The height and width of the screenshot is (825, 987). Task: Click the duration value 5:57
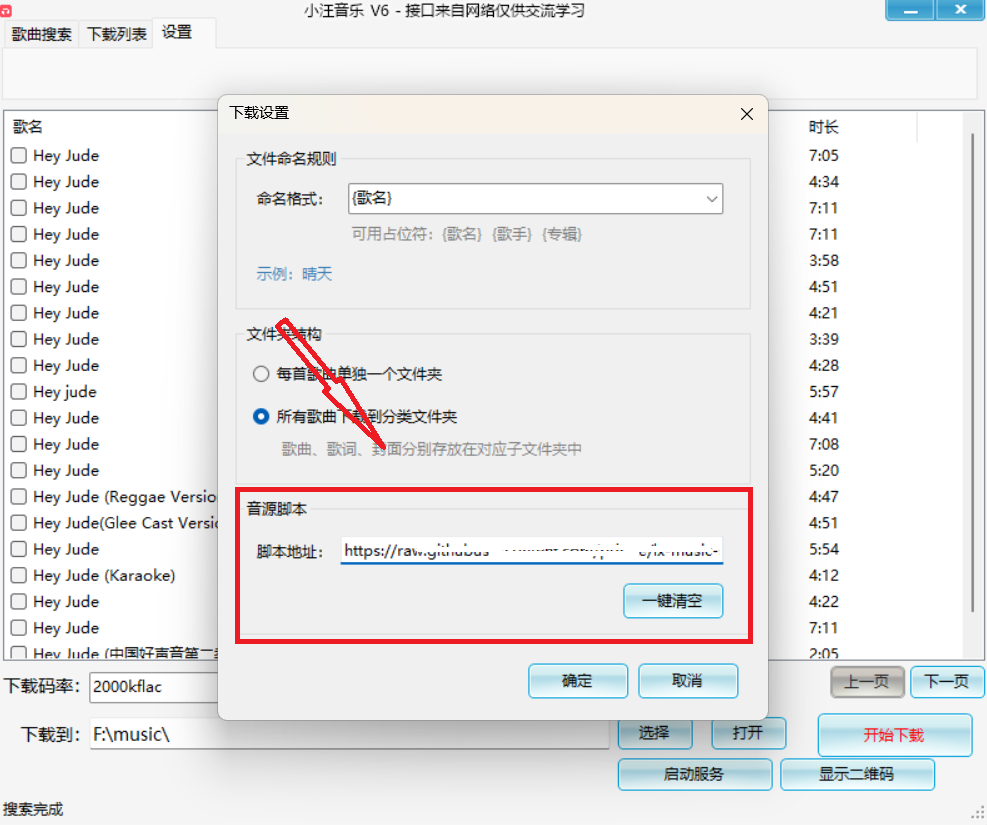pos(823,391)
